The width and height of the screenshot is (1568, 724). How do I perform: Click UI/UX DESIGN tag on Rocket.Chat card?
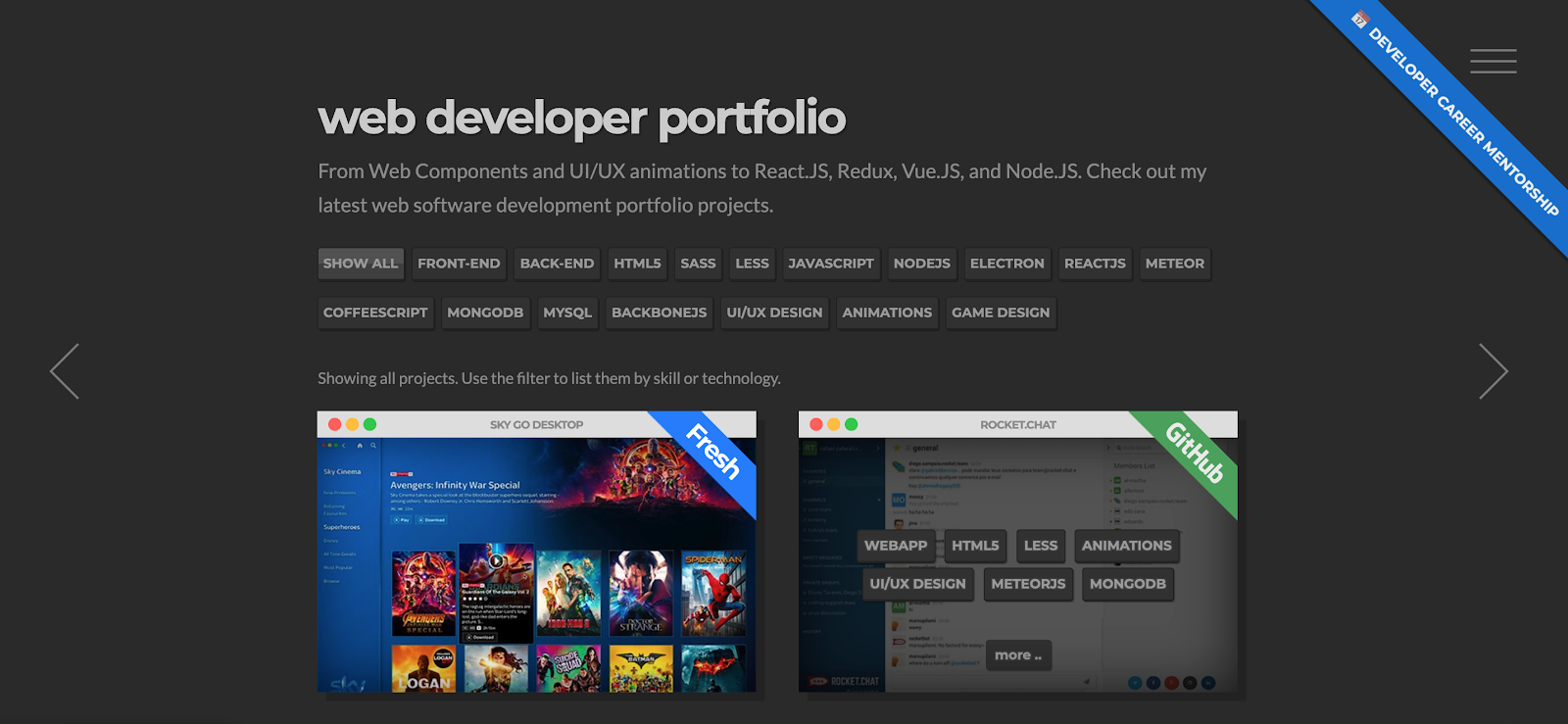click(917, 584)
